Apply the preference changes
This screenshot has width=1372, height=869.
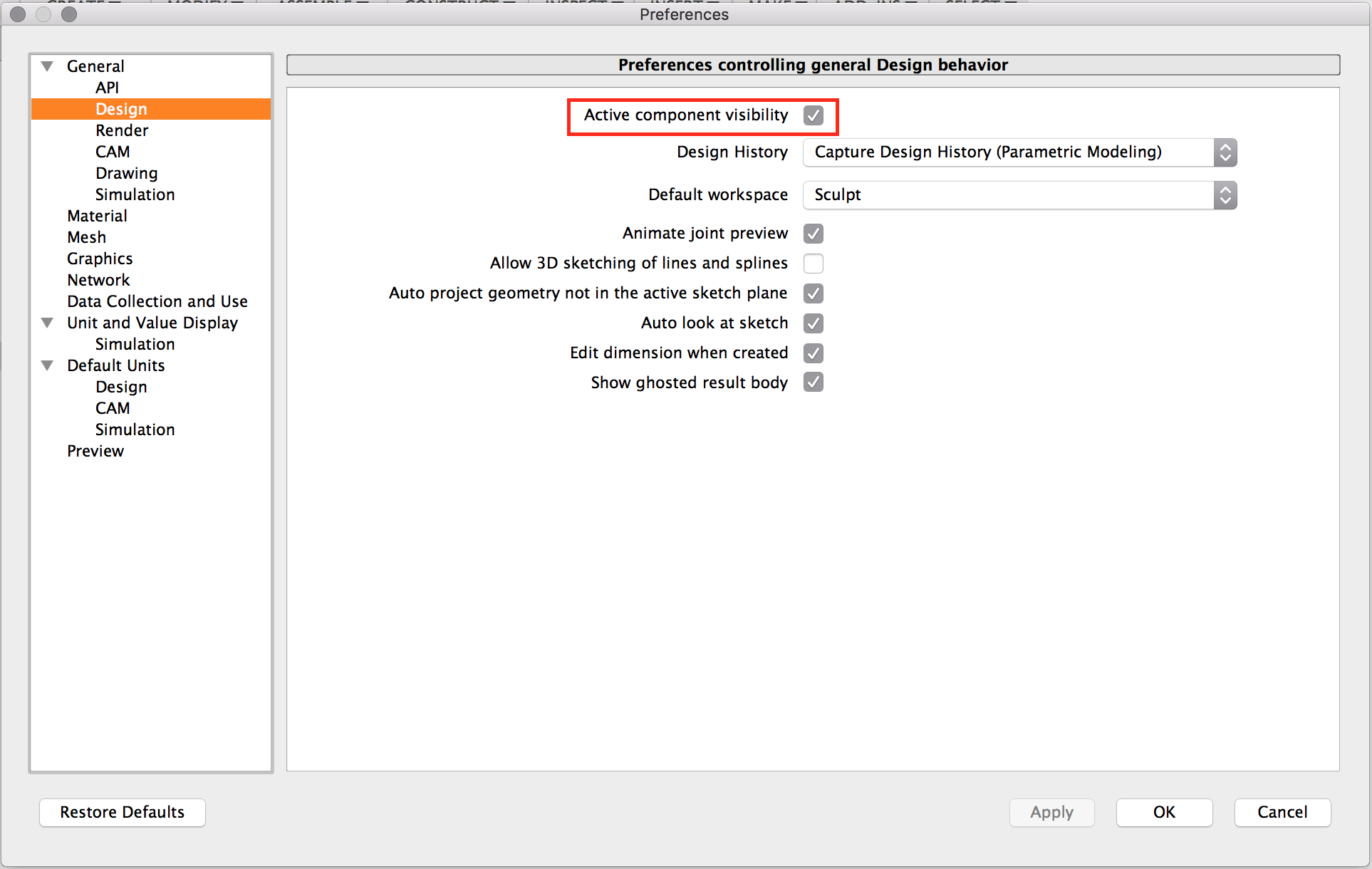(1051, 812)
